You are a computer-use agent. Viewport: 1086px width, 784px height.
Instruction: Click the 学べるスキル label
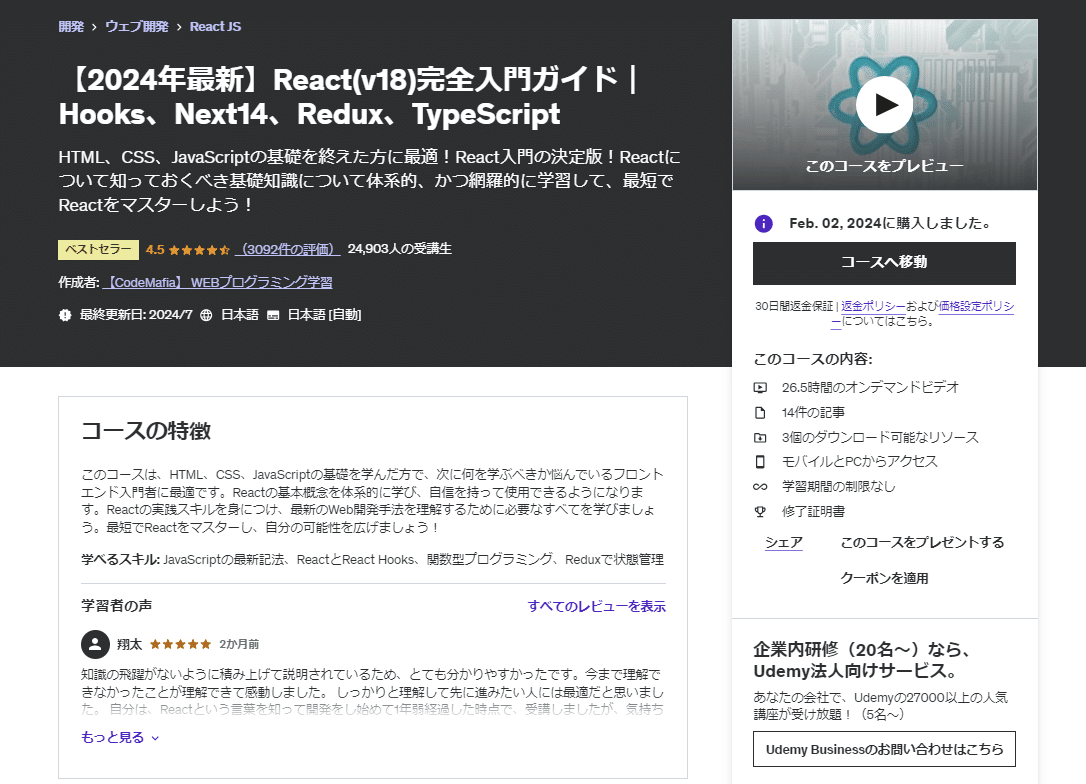(121, 560)
